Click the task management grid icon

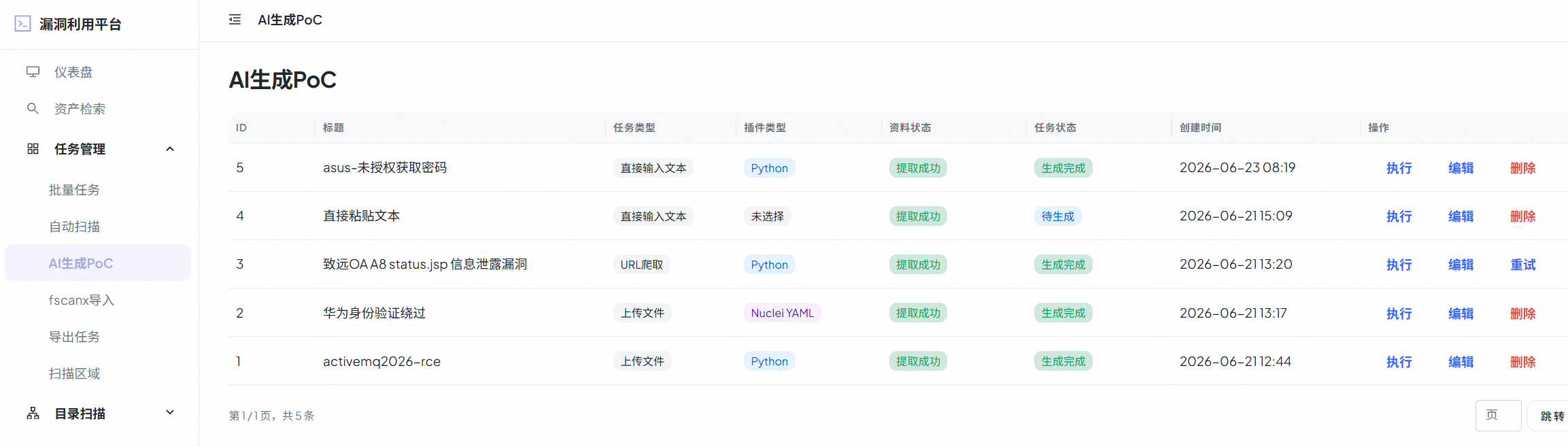[33, 148]
